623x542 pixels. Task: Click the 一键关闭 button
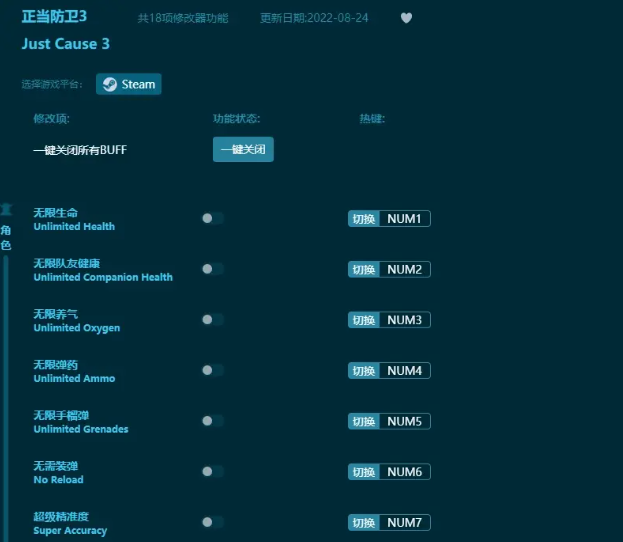point(243,149)
